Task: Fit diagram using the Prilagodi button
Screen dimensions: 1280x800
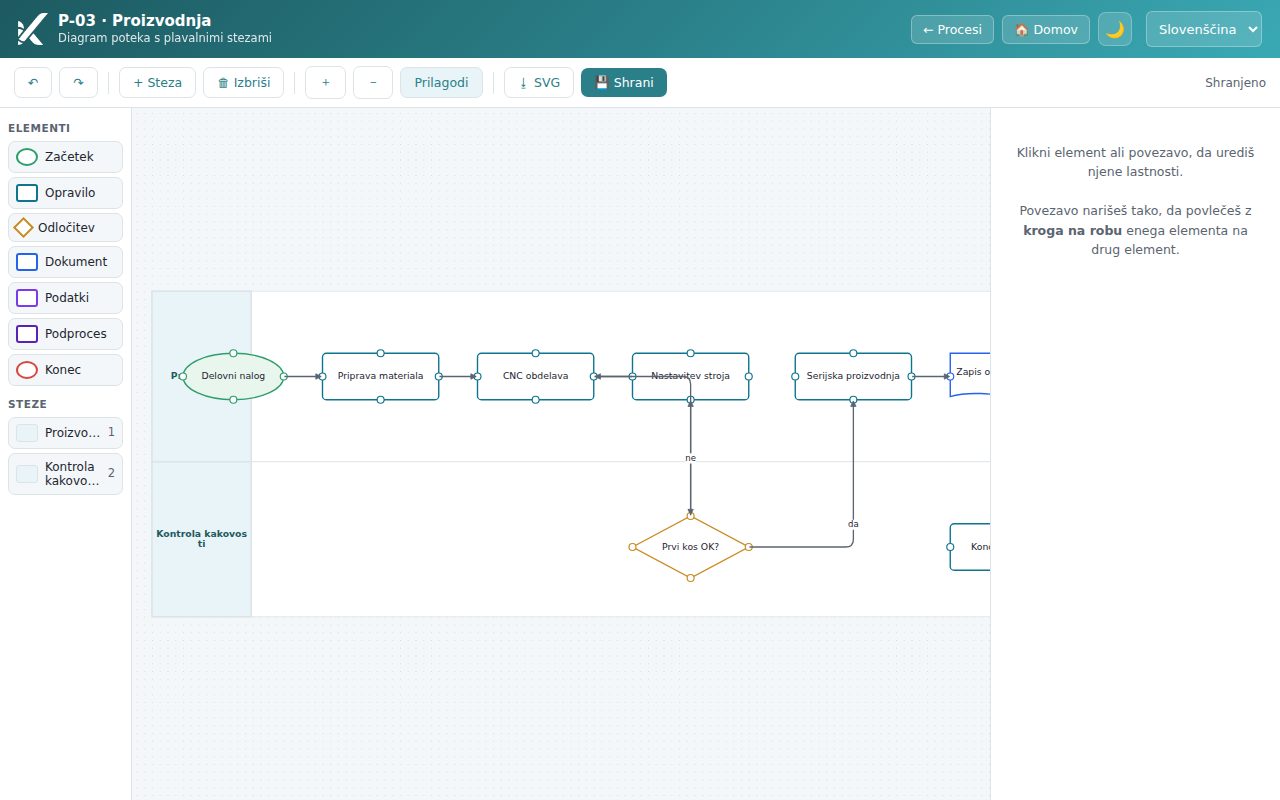Action: 441,83
